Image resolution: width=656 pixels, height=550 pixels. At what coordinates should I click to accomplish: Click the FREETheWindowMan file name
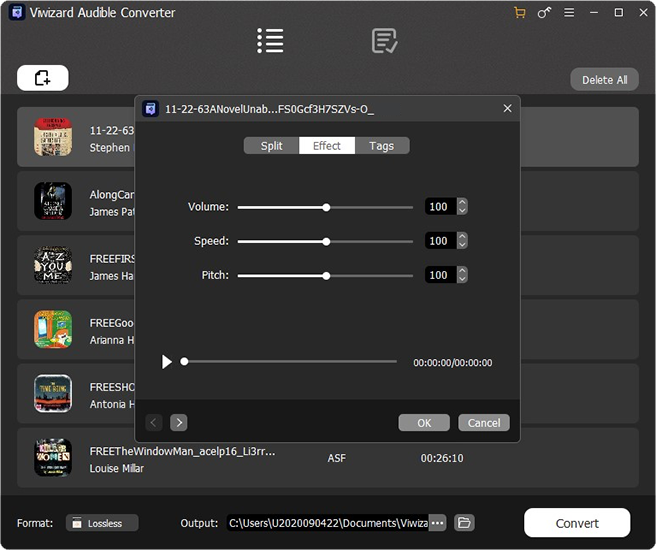click(x=182, y=451)
